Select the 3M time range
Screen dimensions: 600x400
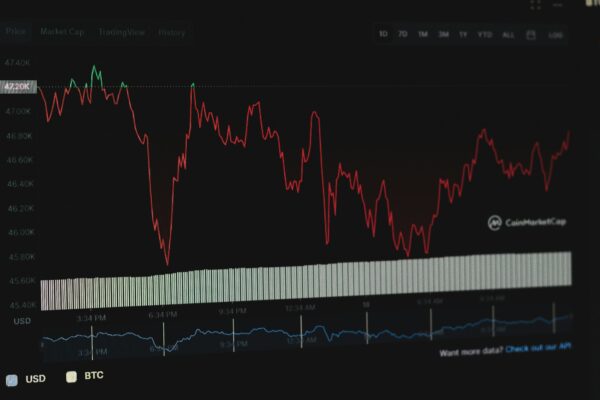(443, 35)
